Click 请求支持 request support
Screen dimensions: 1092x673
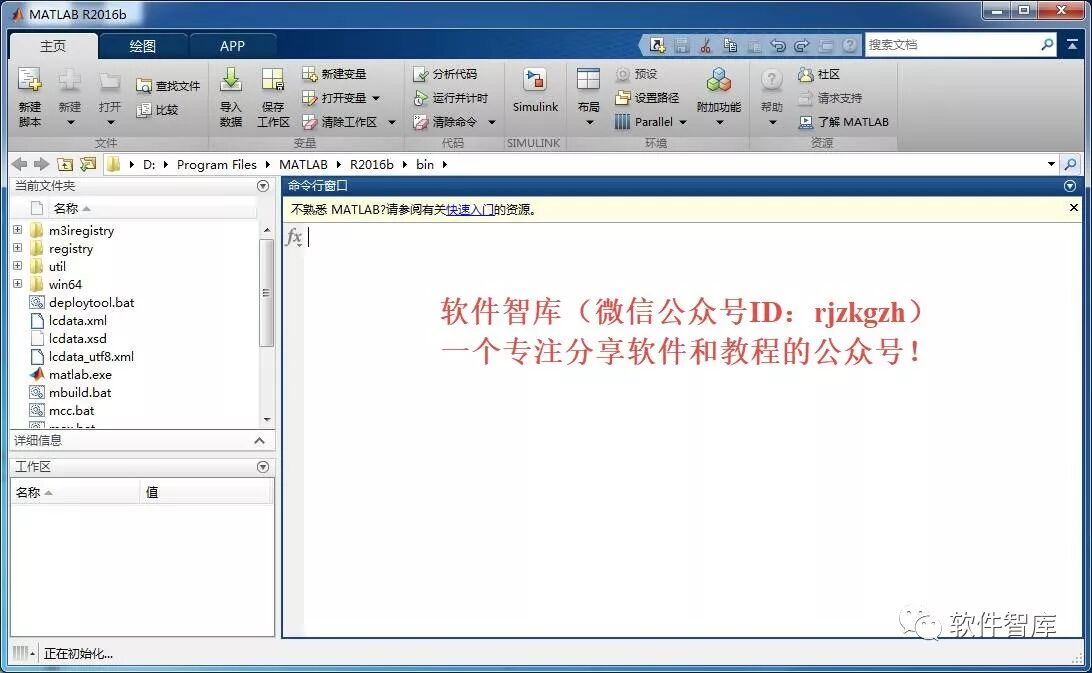pyautogui.click(x=829, y=98)
